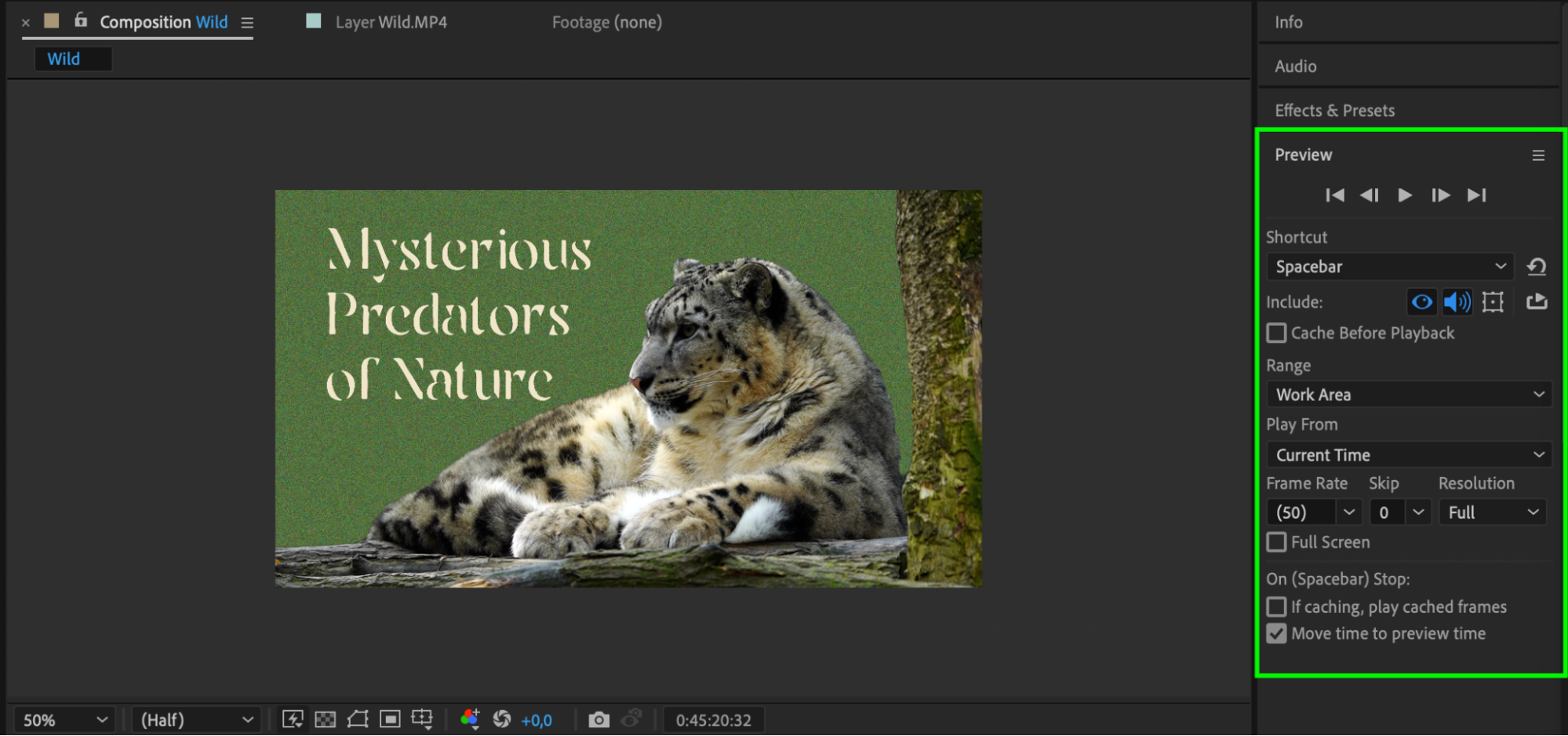The image size is (1568, 736).
Task: Toggle video inclusion eye icon
Action: 1421,302
